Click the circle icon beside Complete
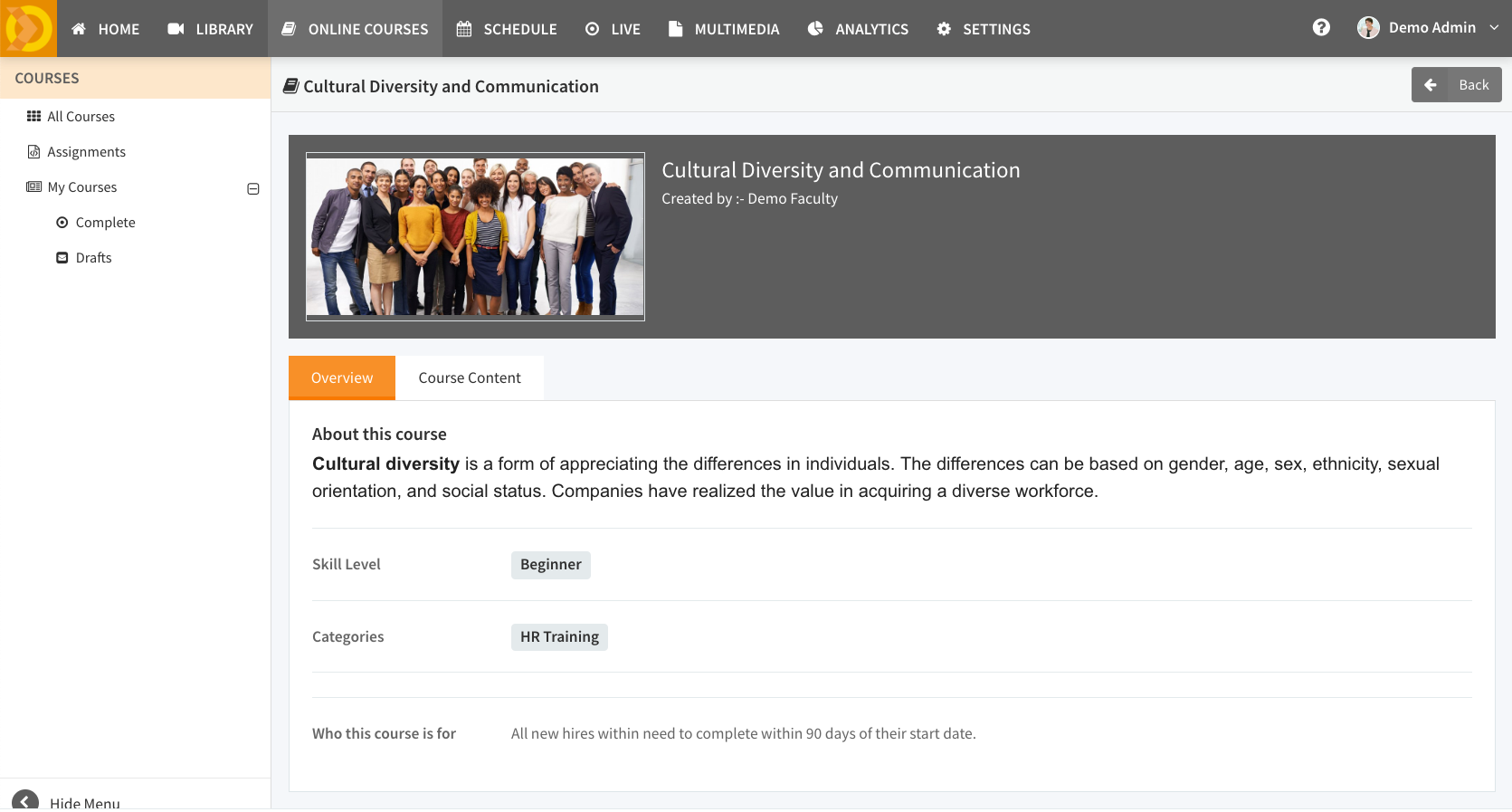The height and width of the screenshot is (812, 1512). (62, 223)
